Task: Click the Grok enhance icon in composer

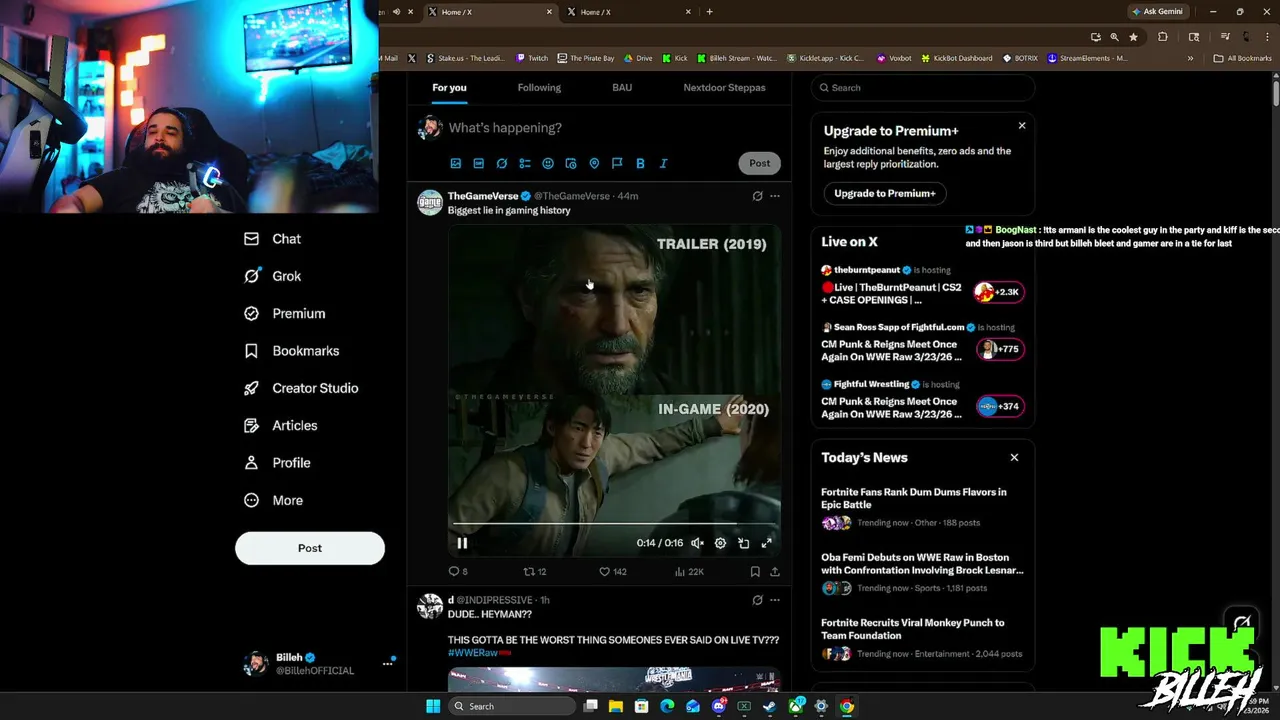Action: click(502, 163)
